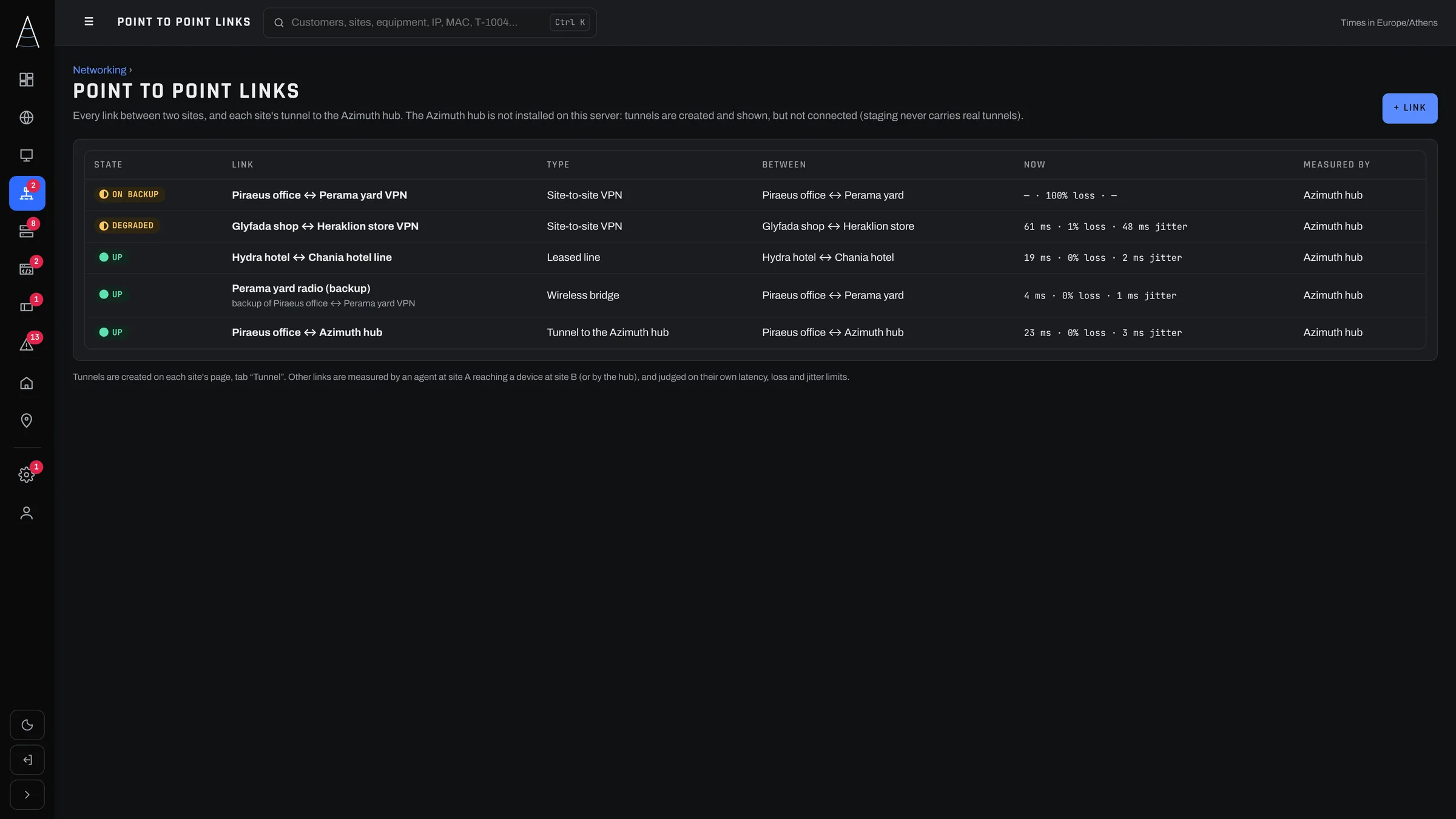Expand the sidebar with the chevron button

point(27,795)
